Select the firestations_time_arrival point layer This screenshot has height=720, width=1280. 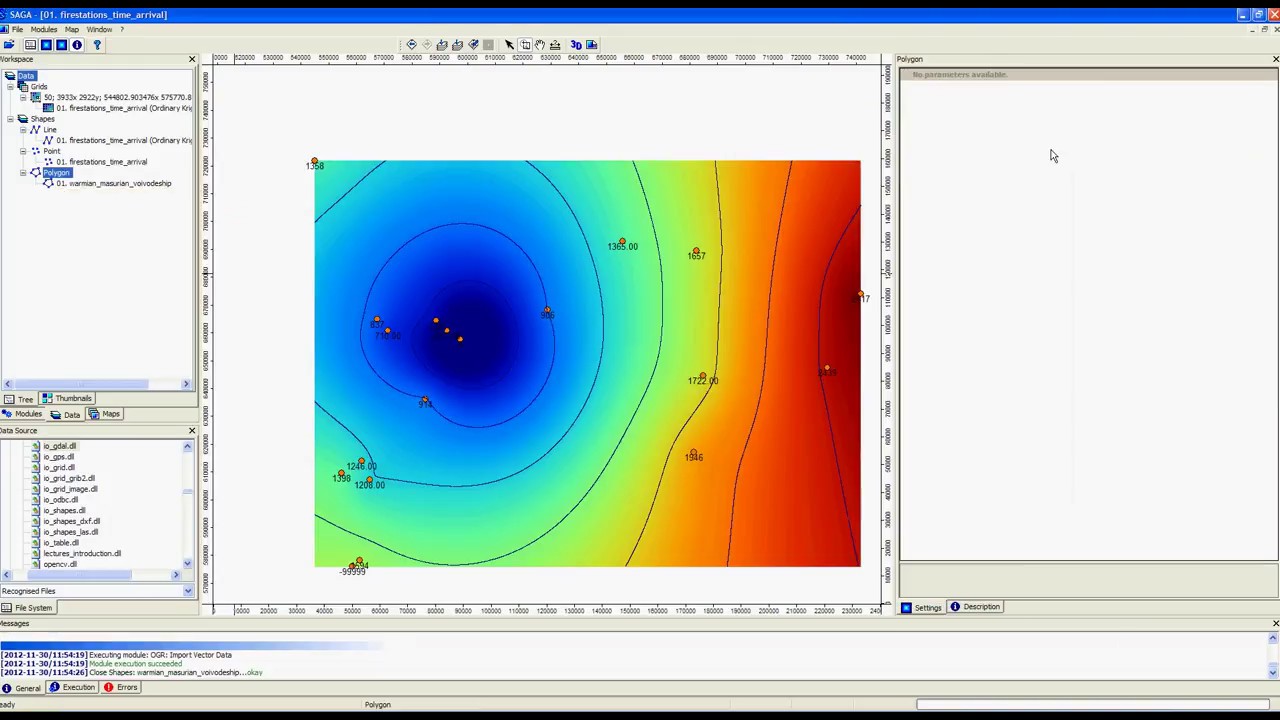click(x=101, y=162)
